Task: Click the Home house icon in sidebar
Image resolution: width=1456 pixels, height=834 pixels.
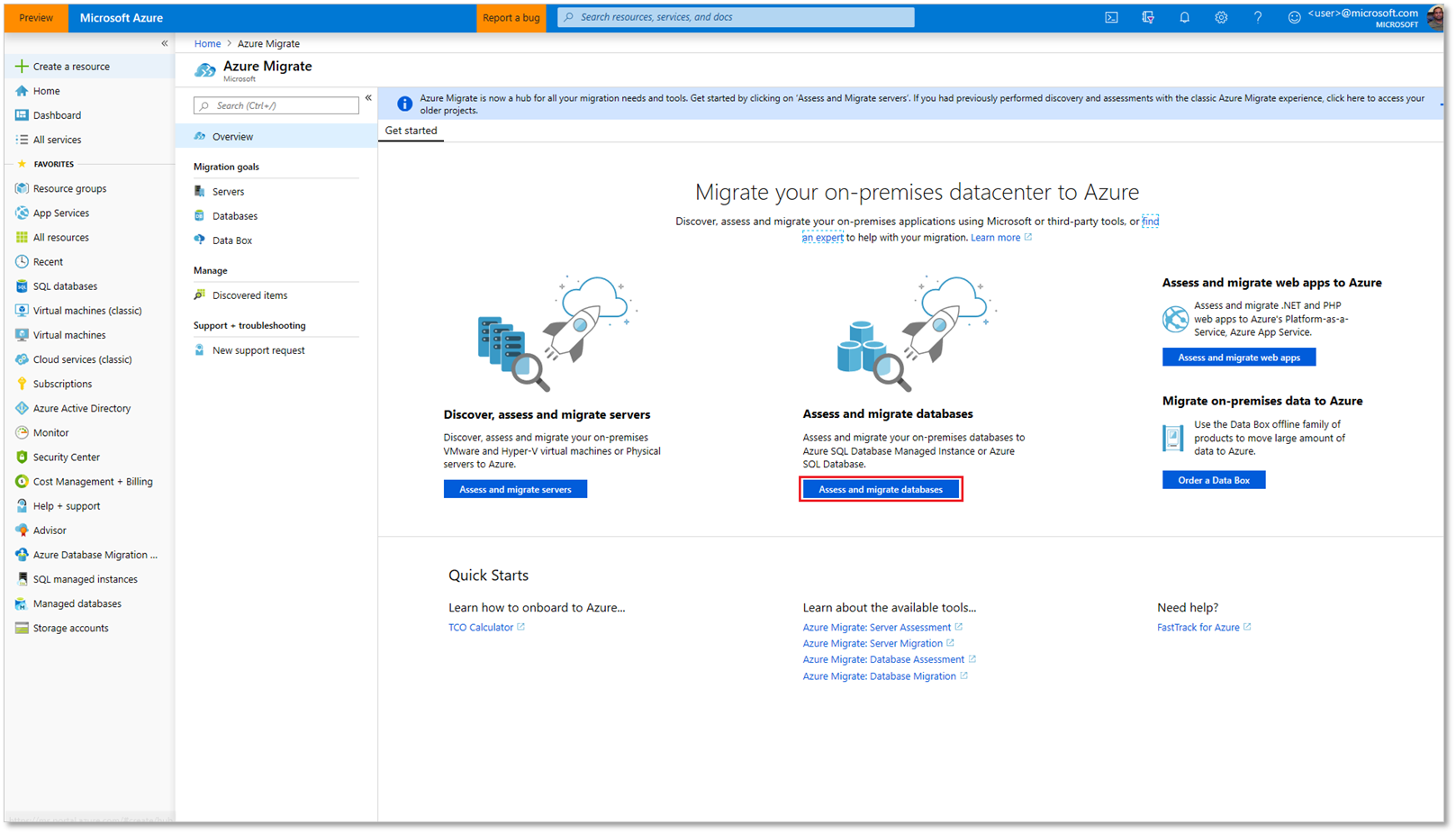Action: [x=22, y=91]
